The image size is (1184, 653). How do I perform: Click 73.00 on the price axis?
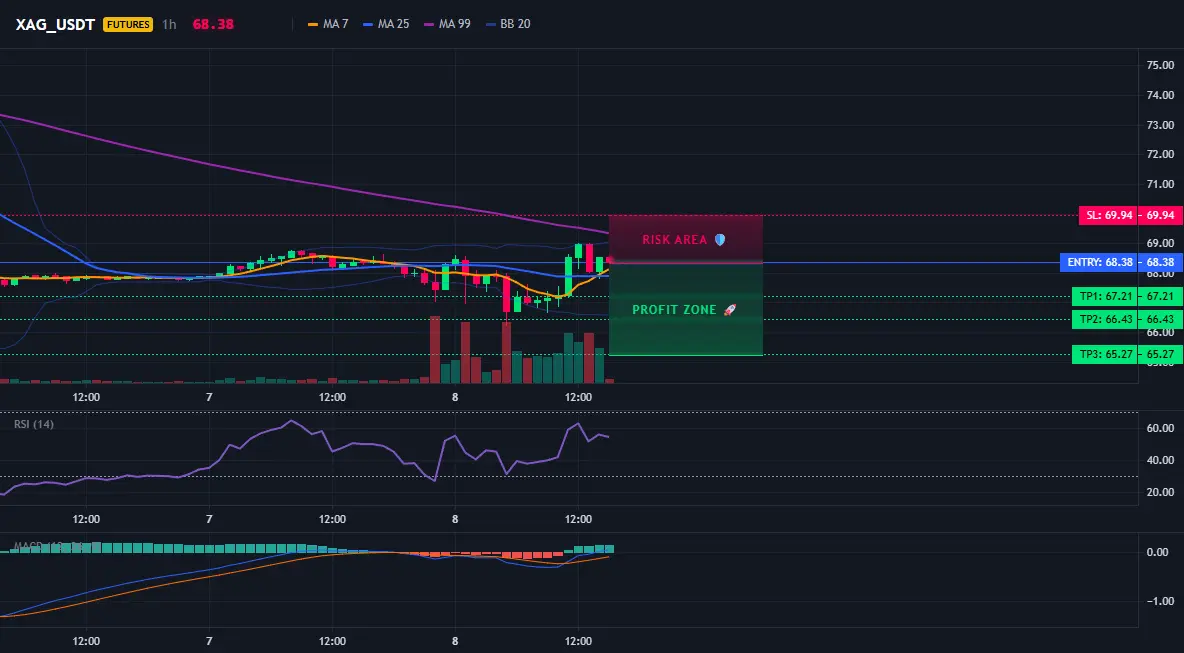[1160, 125]
